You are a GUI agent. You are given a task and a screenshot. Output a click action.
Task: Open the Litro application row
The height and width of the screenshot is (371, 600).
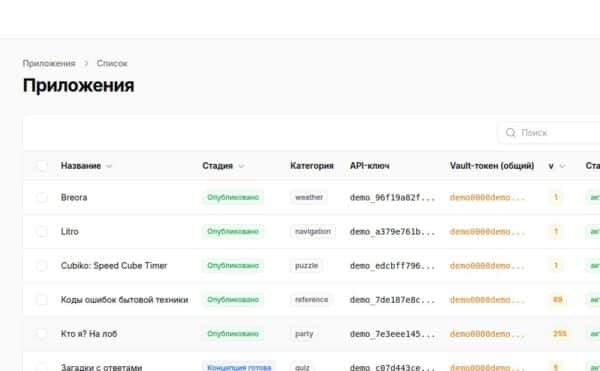point(70,231)
